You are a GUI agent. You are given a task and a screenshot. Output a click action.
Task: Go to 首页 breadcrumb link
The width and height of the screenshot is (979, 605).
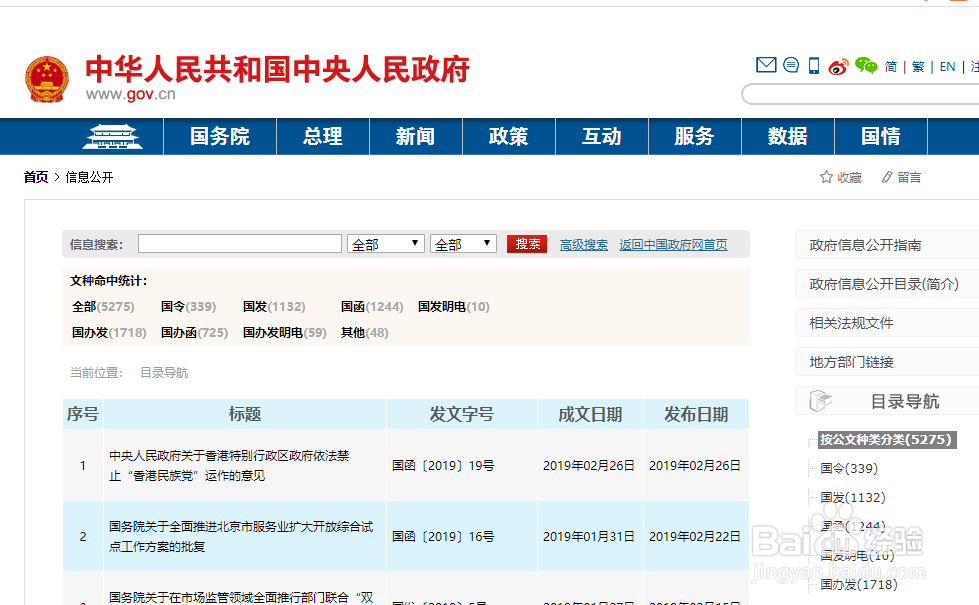[x=36, y=177]
